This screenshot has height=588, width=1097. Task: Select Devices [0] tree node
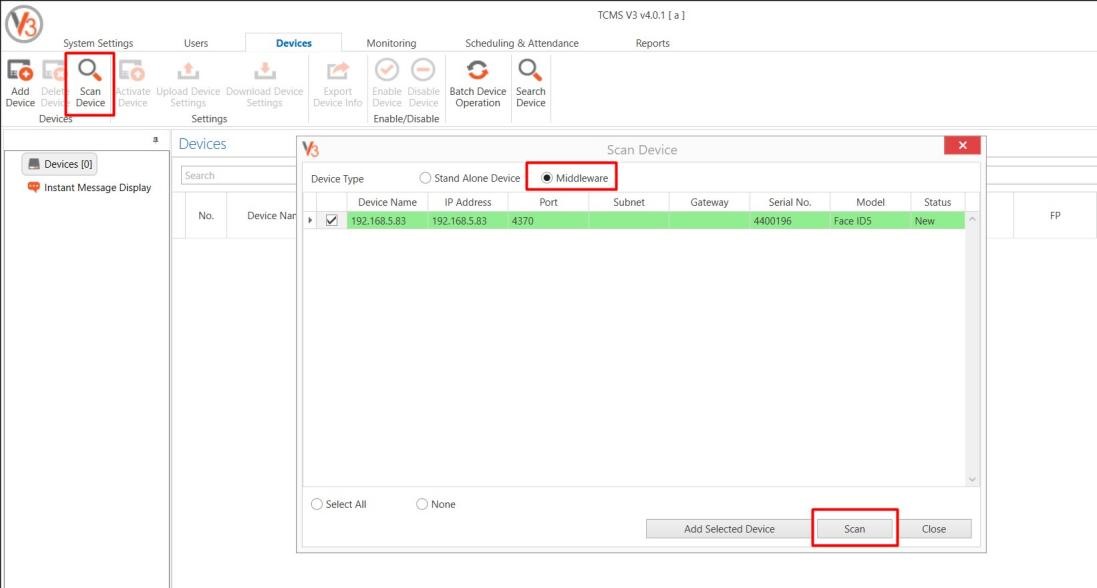(x=59, y=164)
